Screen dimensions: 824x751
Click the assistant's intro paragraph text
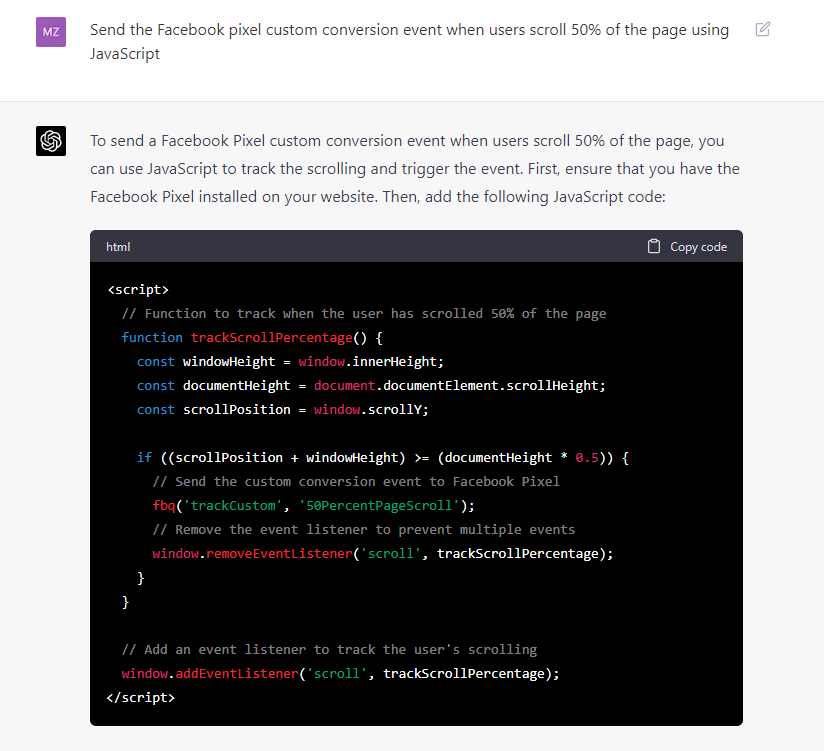point(415,169)
